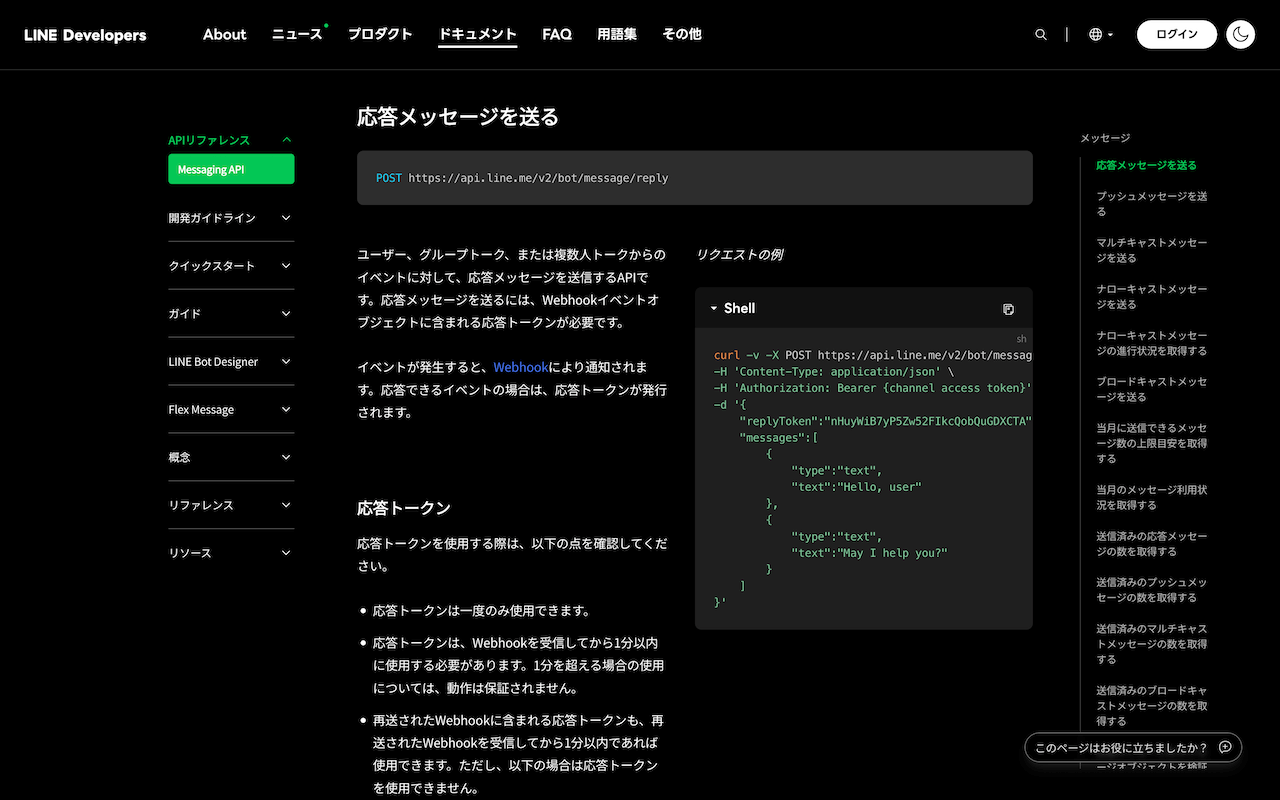Click the LINE Developers logo

click(x=85, y=35)
